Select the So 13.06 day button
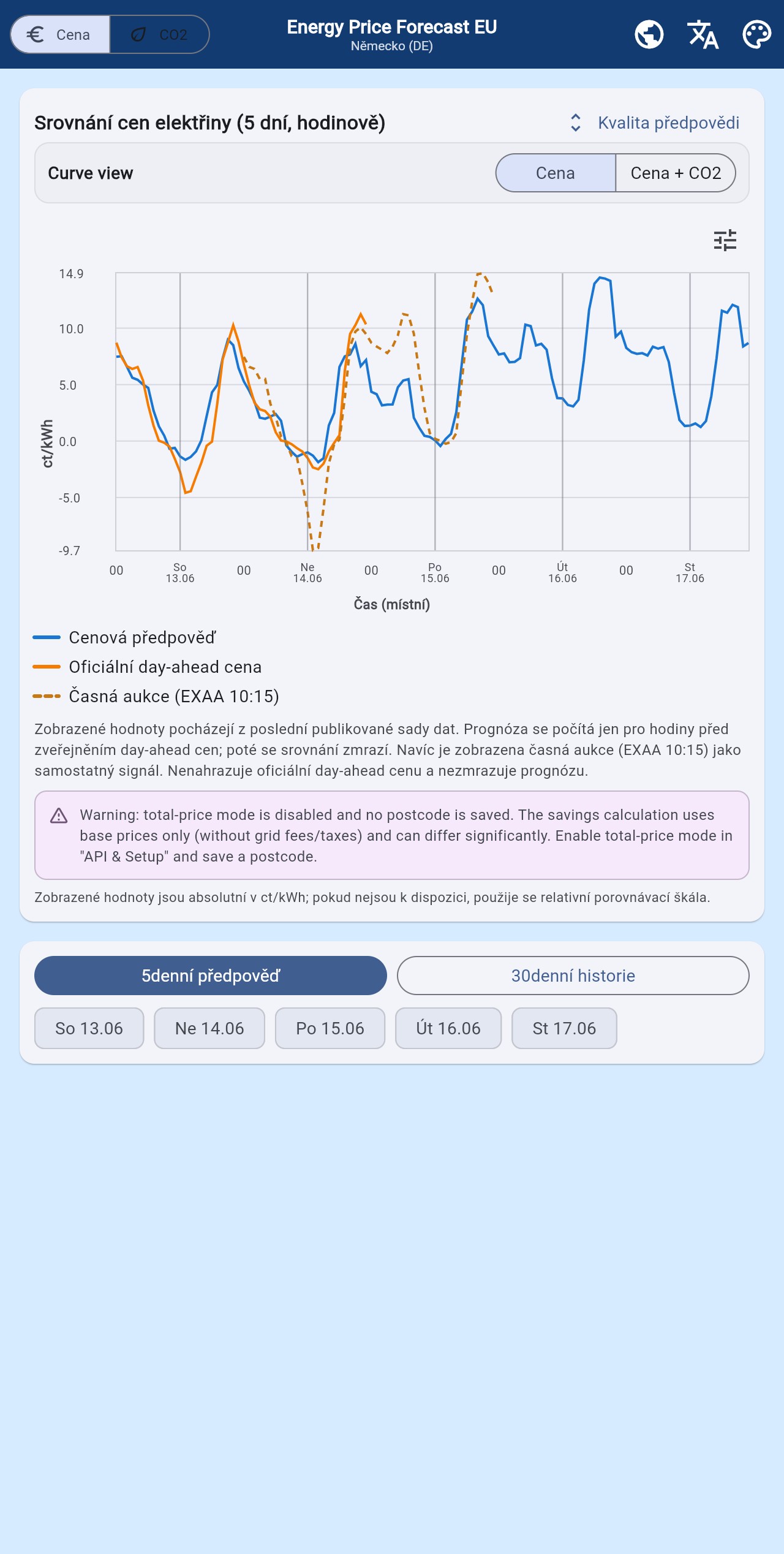Image resolution: width=784 pixels, height=1554 pixels. click(89, 1028)
